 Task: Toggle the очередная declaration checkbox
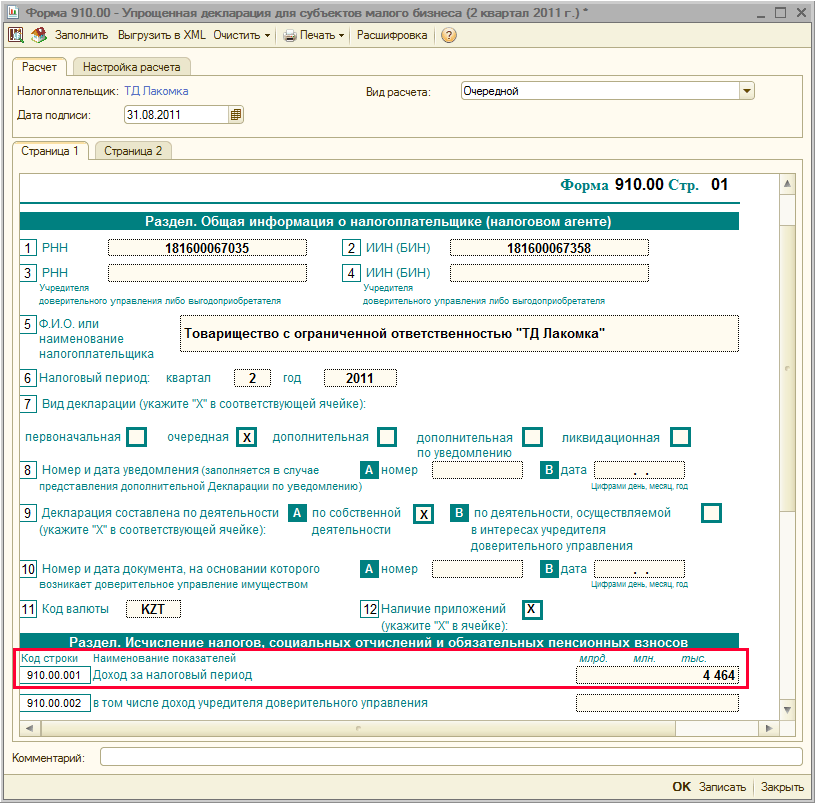pyautogui.click(x=247, y=437)
